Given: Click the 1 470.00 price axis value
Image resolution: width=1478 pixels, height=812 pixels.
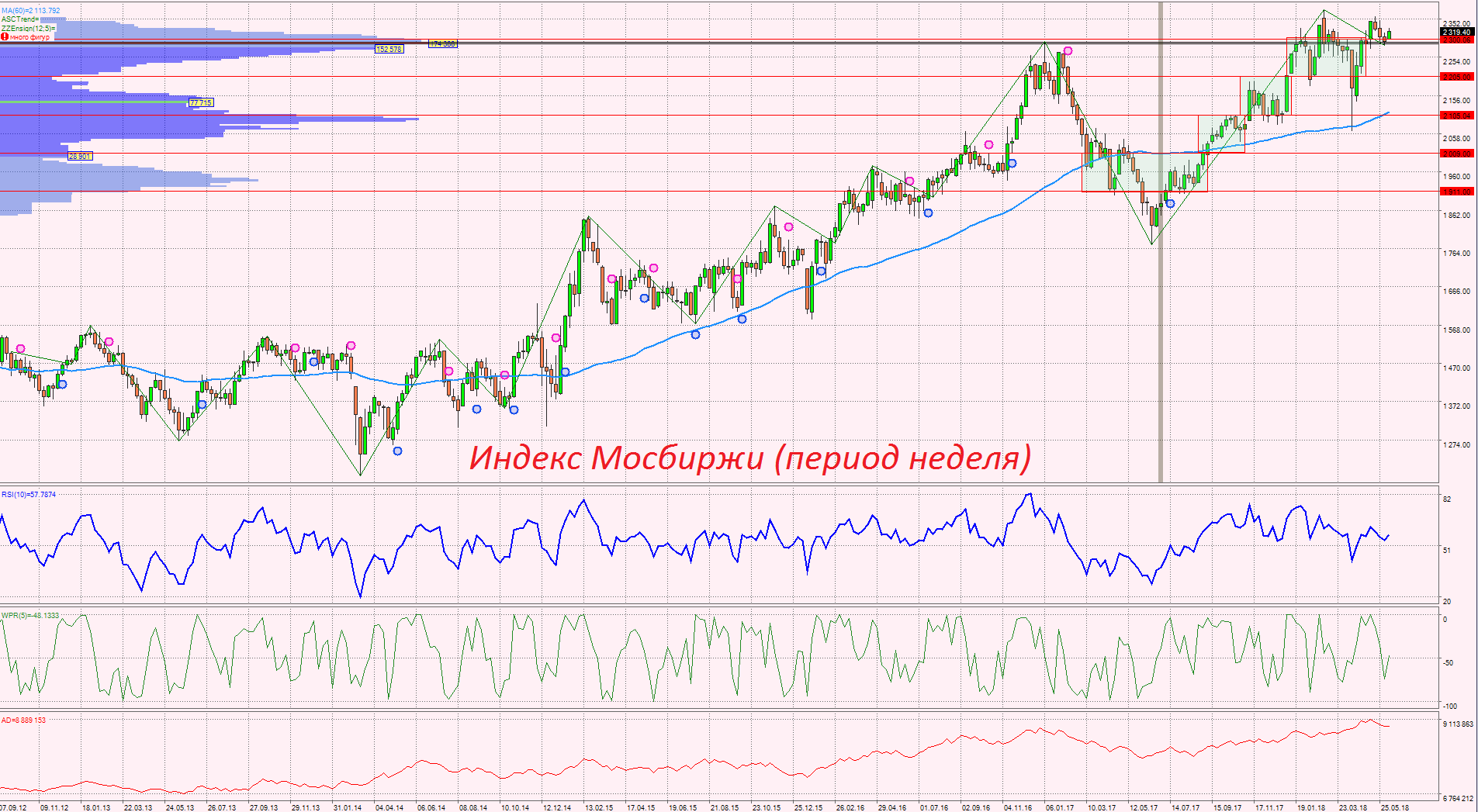Looking at the screenshot, I should pos(1456,368).
